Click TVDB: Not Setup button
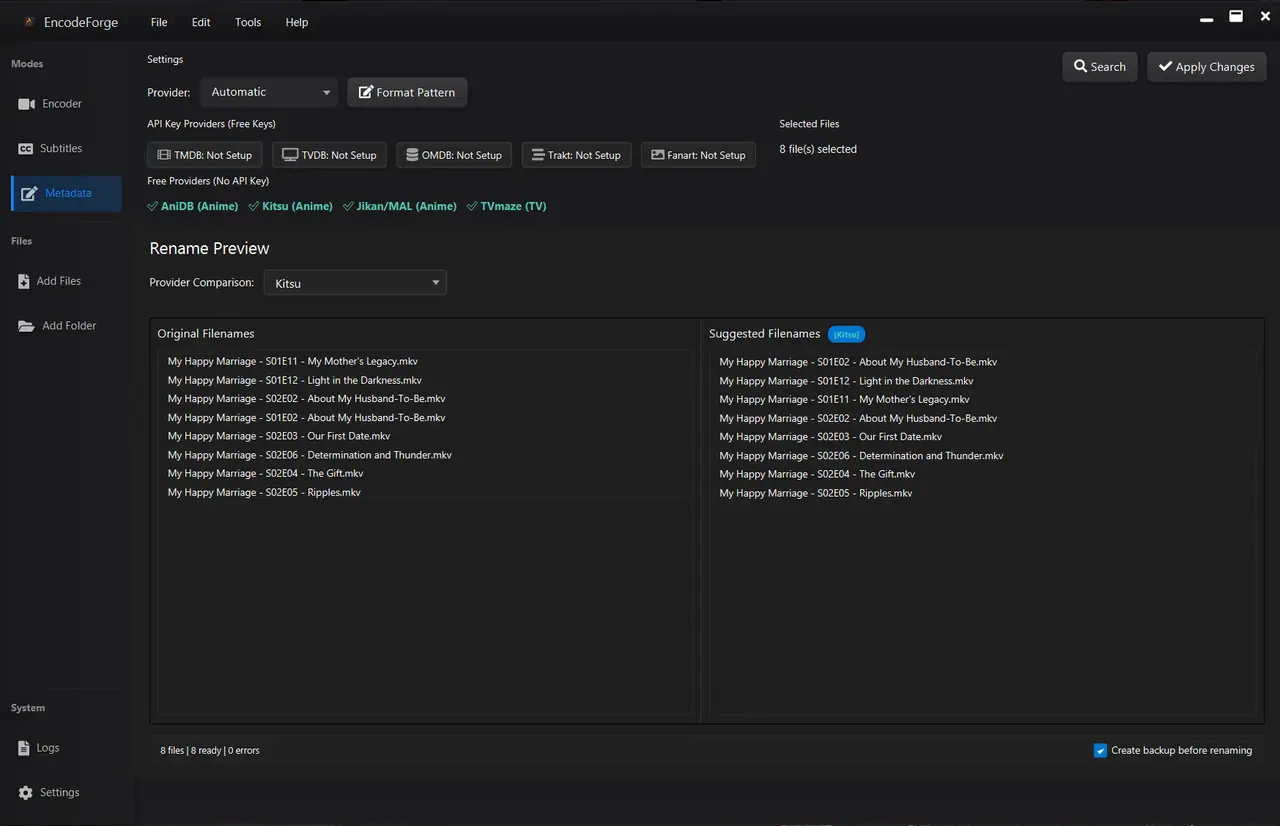This screenshot has width=1280, height=826. tap(330, 155)
